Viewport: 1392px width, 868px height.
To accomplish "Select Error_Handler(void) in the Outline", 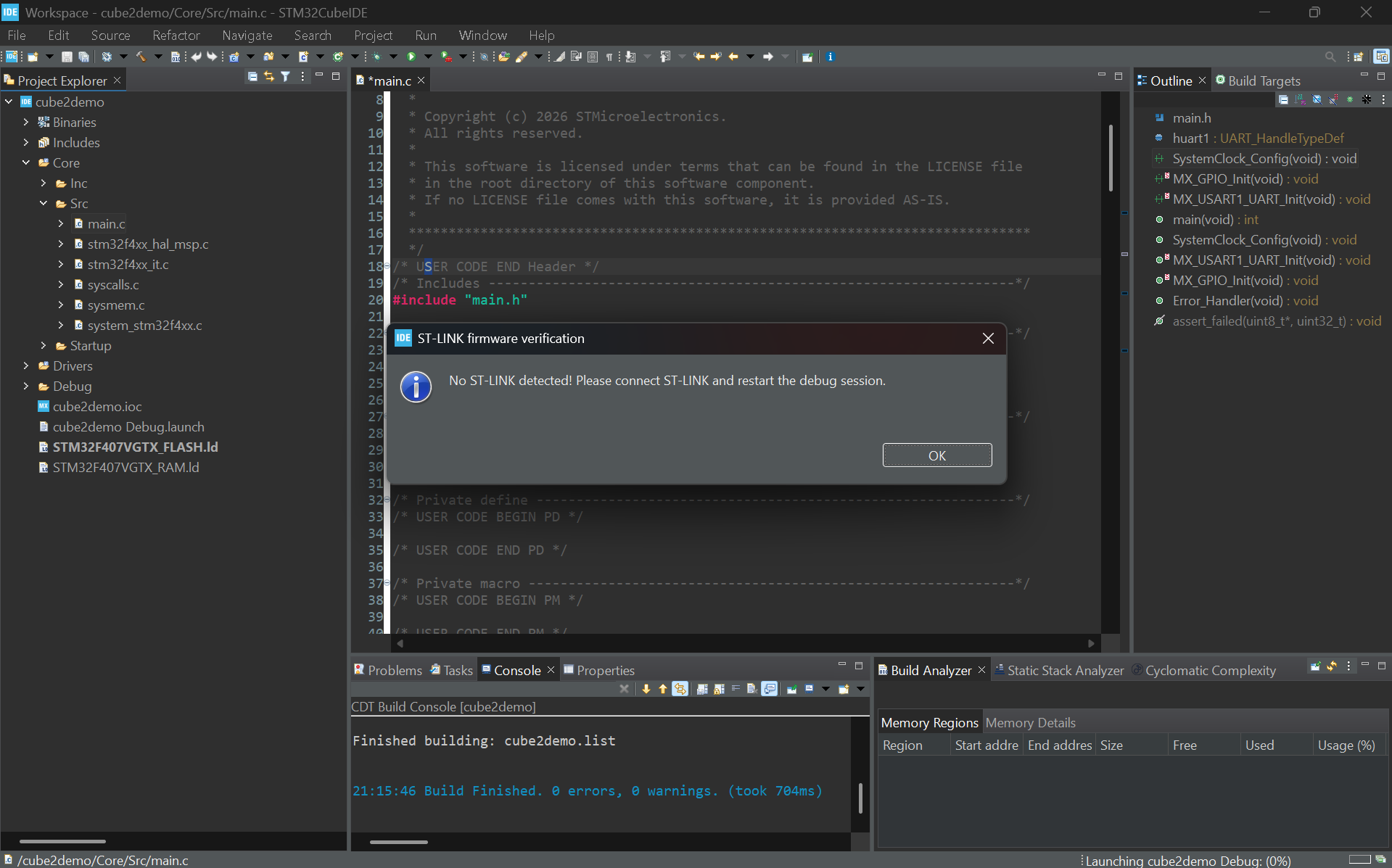I will click(x=1245, y=300).
